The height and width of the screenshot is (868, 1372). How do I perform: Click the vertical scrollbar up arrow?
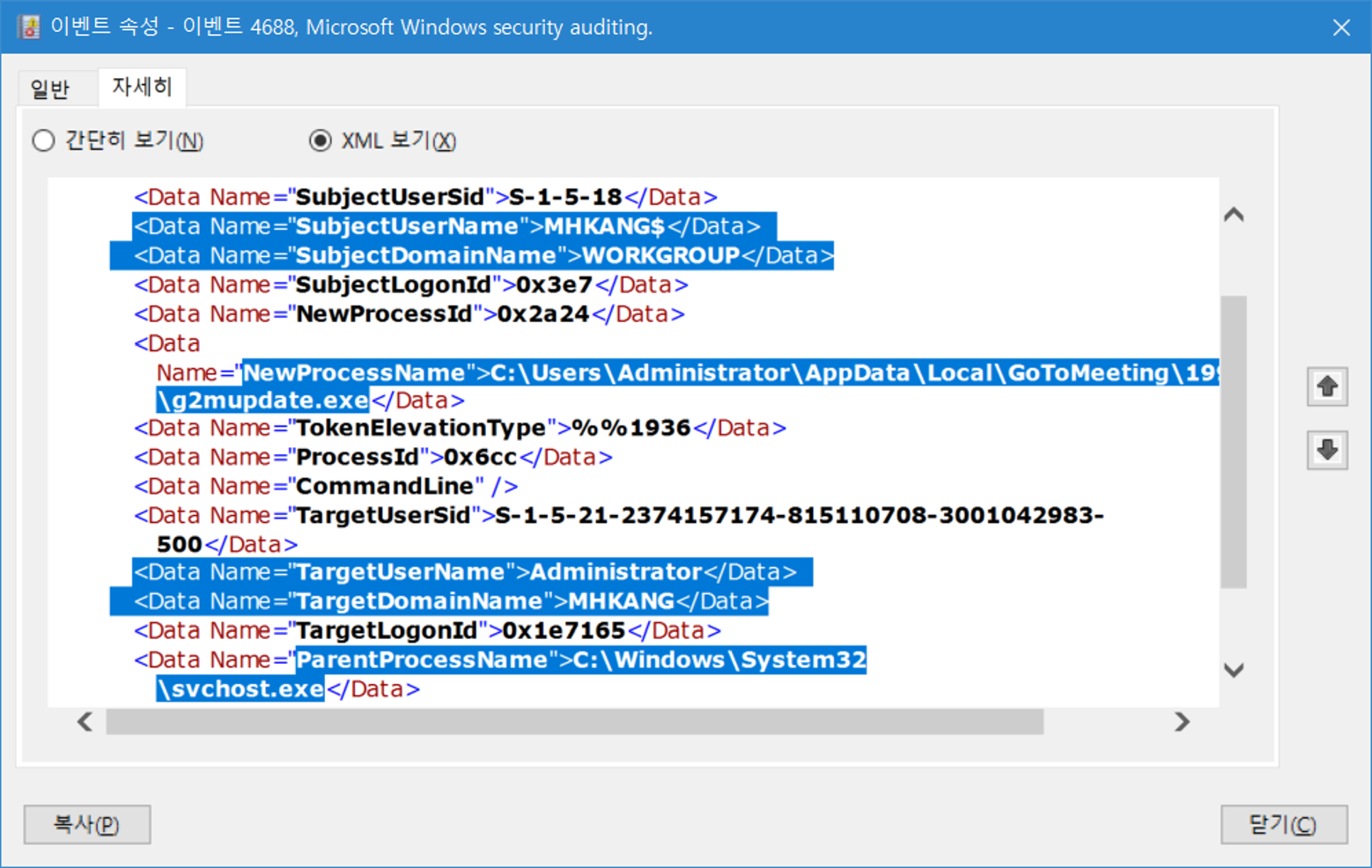(1234, 215)
